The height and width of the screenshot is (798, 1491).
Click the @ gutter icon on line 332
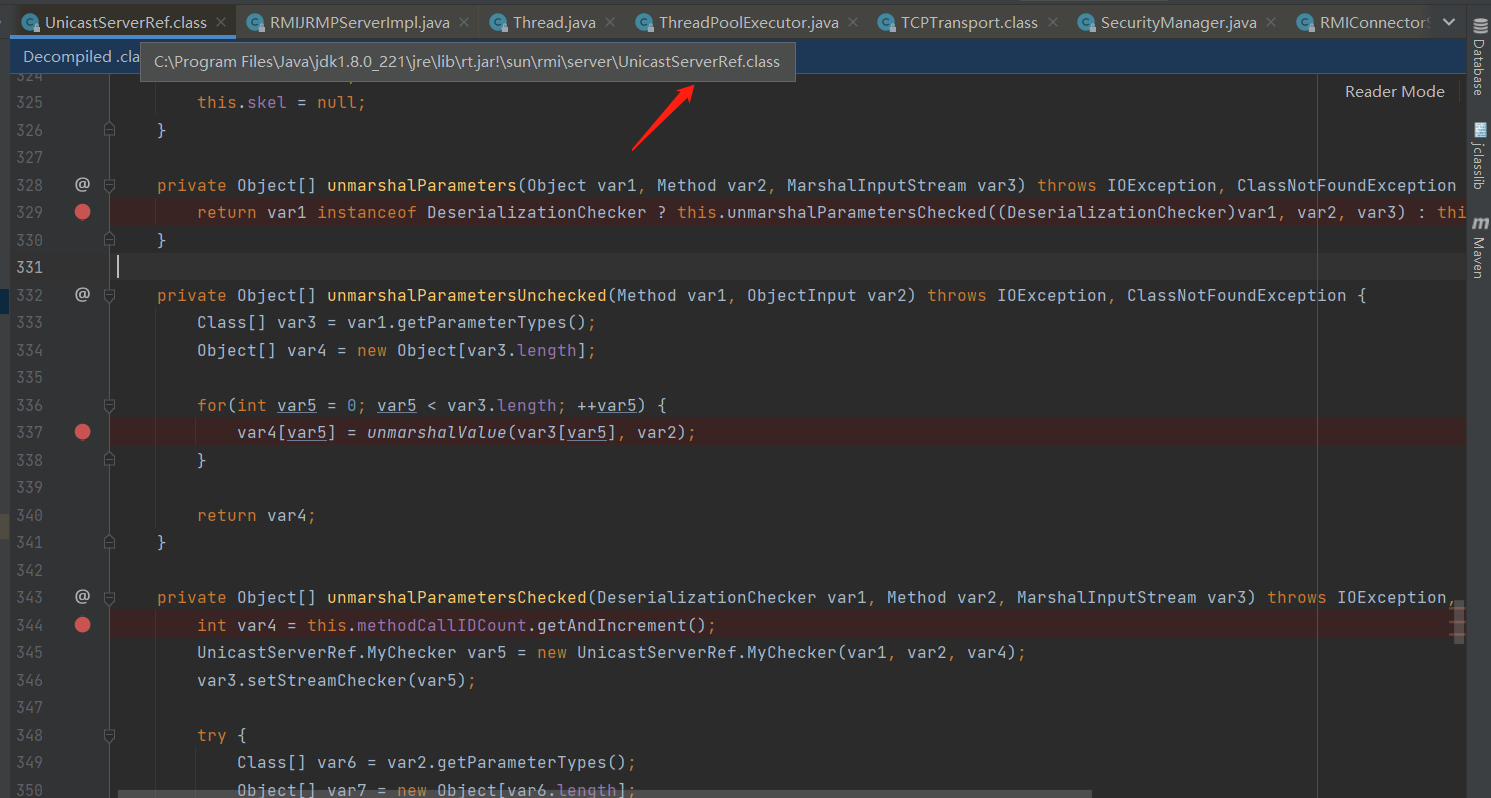click(x=82, y=294)
